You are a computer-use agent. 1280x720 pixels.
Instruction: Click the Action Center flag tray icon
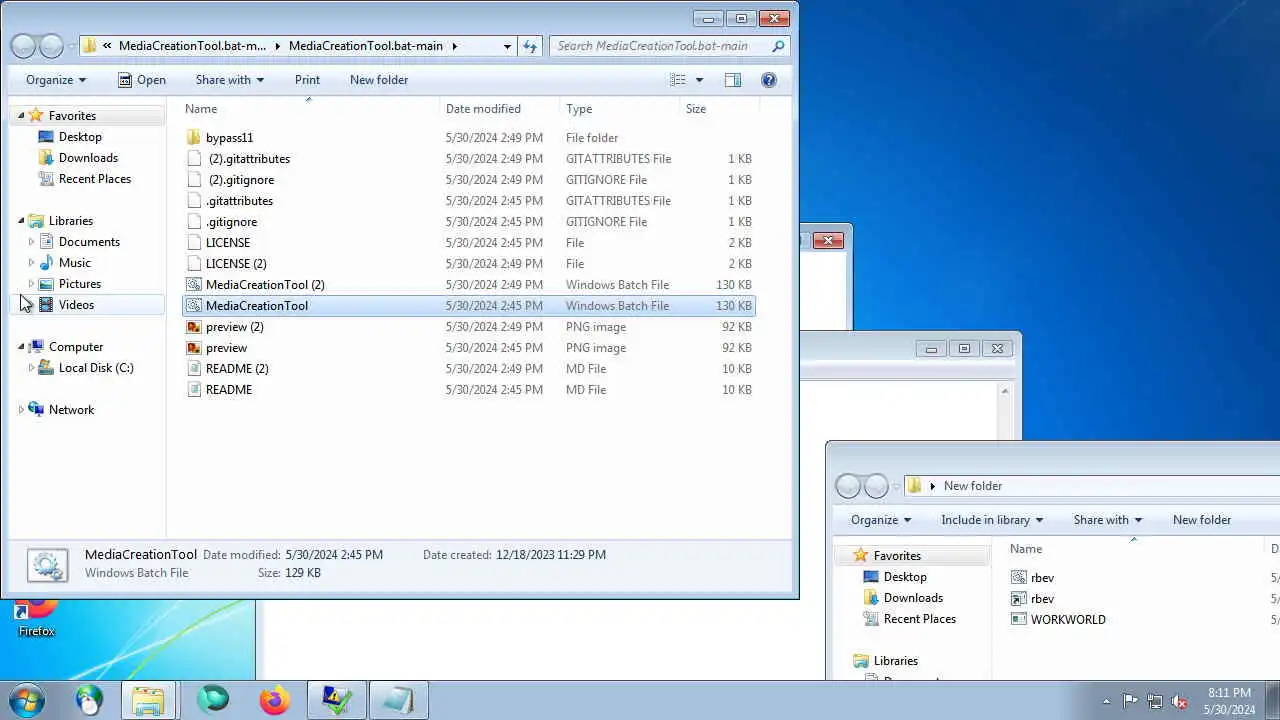pos(1130,701)
